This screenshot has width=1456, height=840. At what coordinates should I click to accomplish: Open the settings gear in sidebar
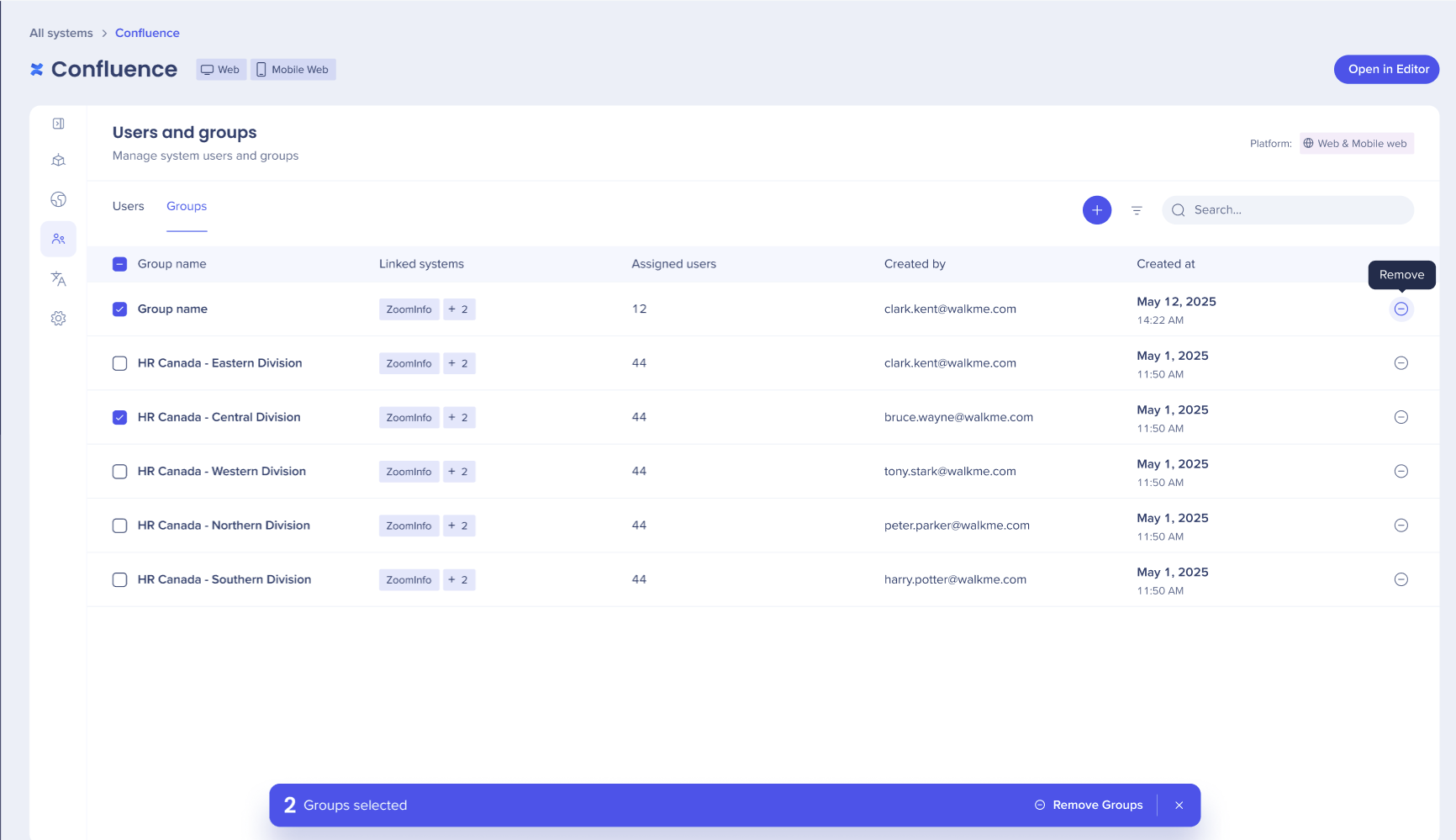(58, 319)
